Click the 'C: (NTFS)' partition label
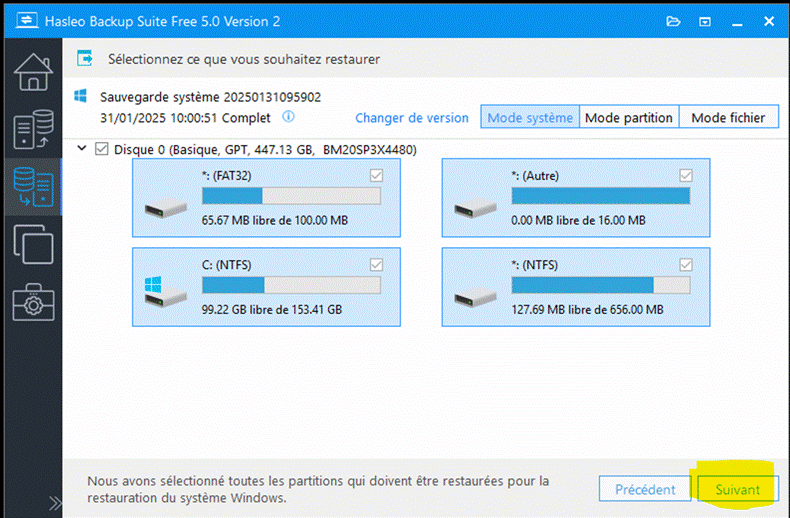Image resolution: width=790 pixels, height=518 pixels. (227, 265)
